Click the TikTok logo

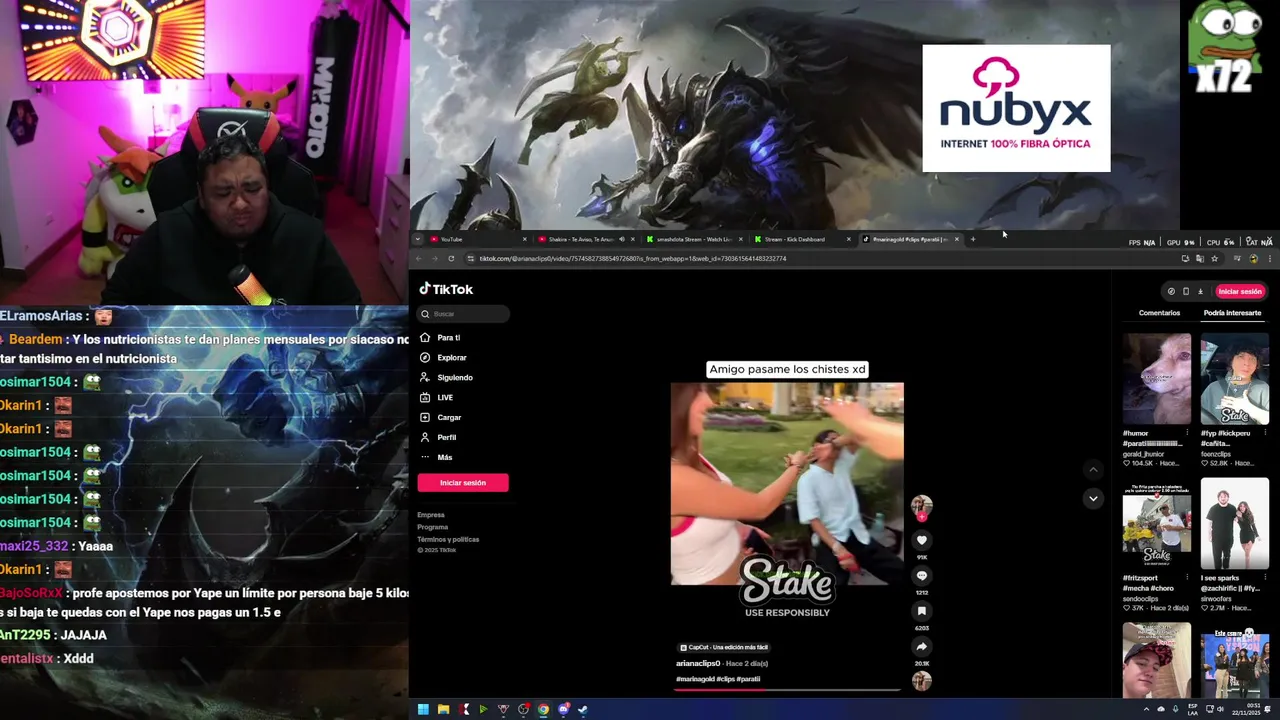click(x=446, y=289)
